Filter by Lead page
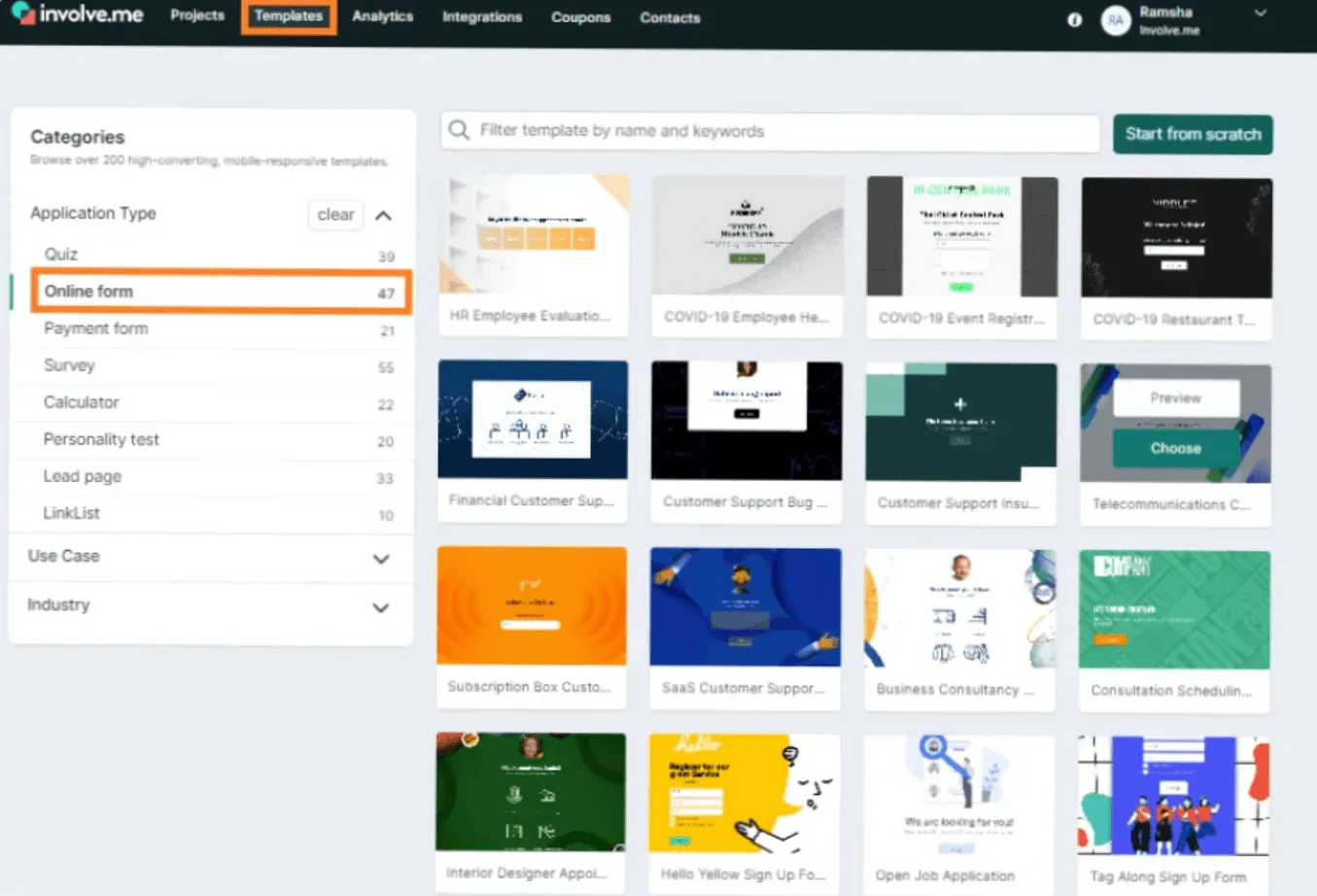 (219, 476)
